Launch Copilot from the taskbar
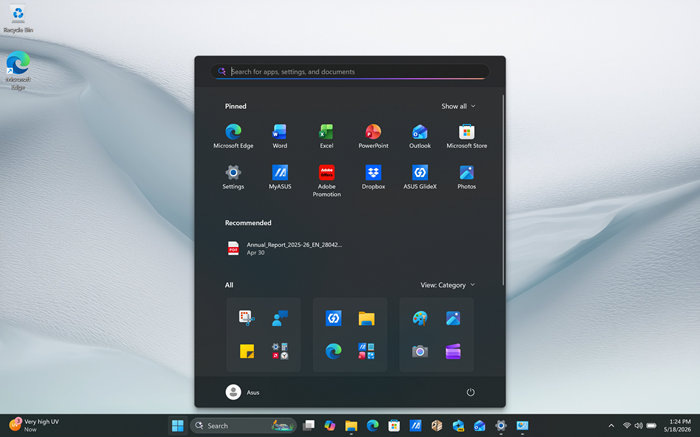The width and height of the screenshot is (700, 437). [x=330, y=425]
